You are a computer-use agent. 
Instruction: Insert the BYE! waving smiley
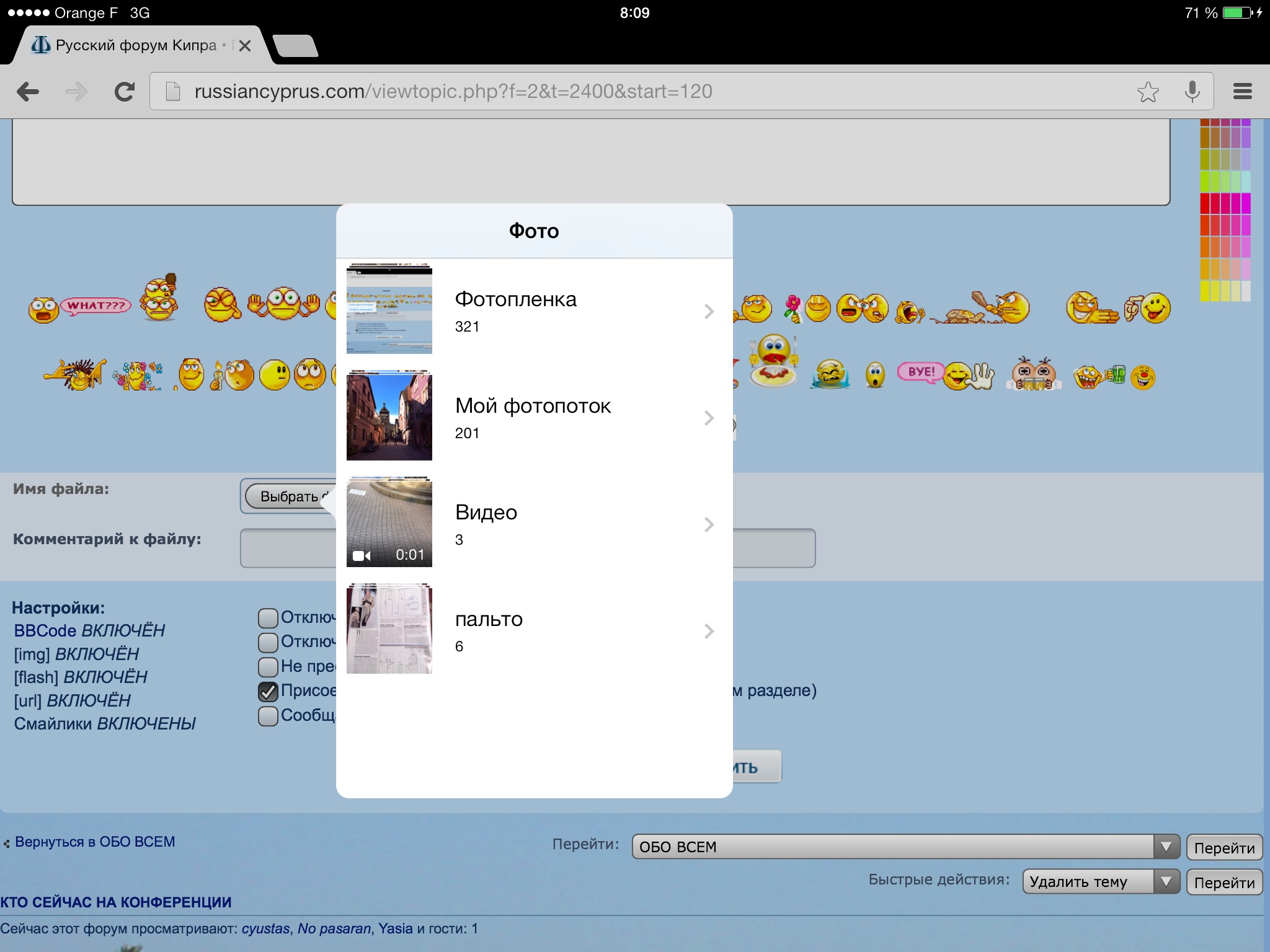coord(944,374)
